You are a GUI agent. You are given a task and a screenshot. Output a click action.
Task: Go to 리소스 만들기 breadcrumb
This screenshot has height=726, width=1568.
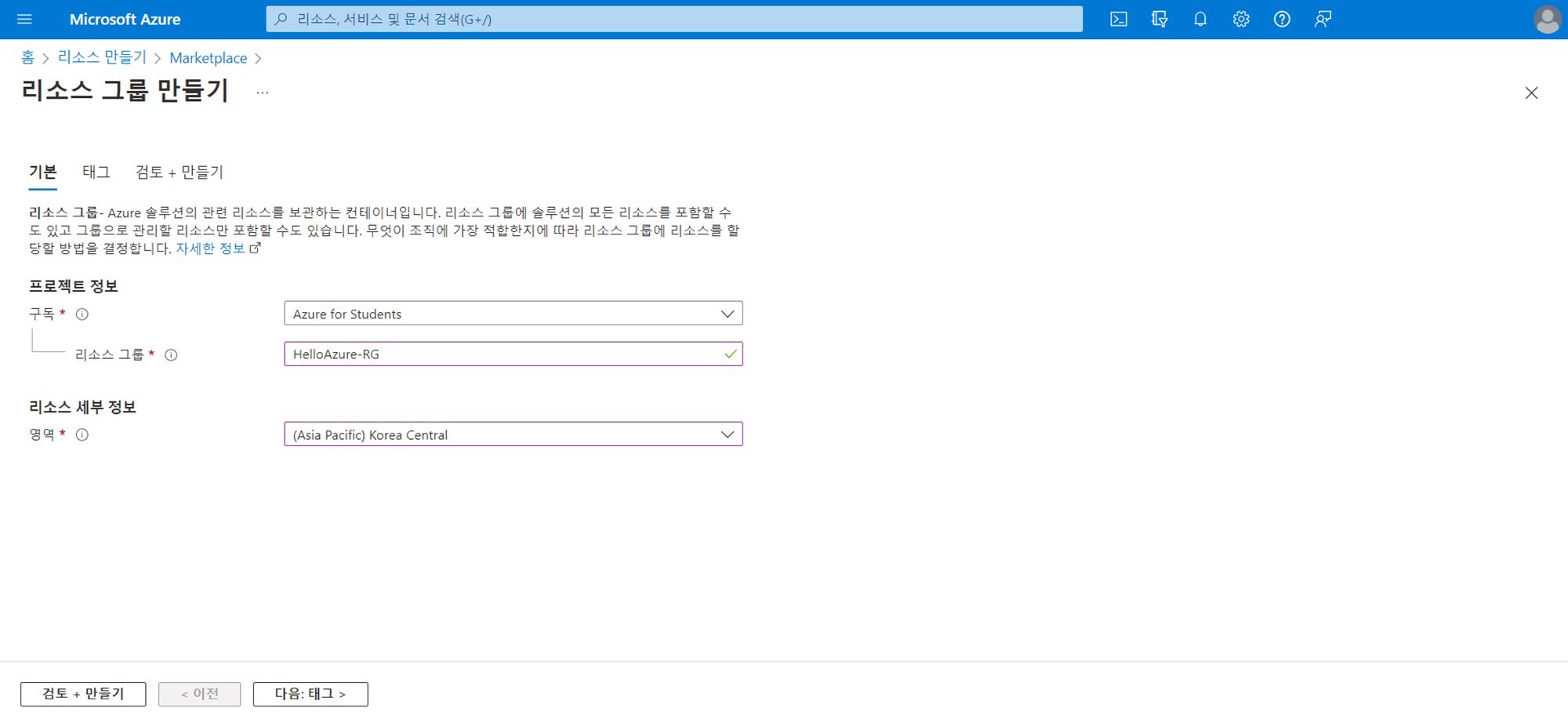102,57
